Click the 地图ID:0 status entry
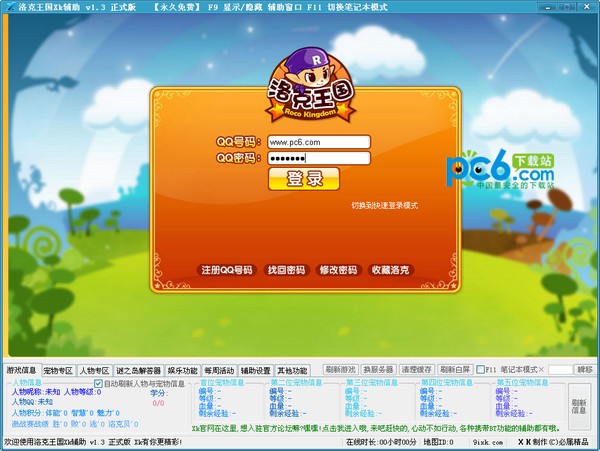 click(438, 442)
